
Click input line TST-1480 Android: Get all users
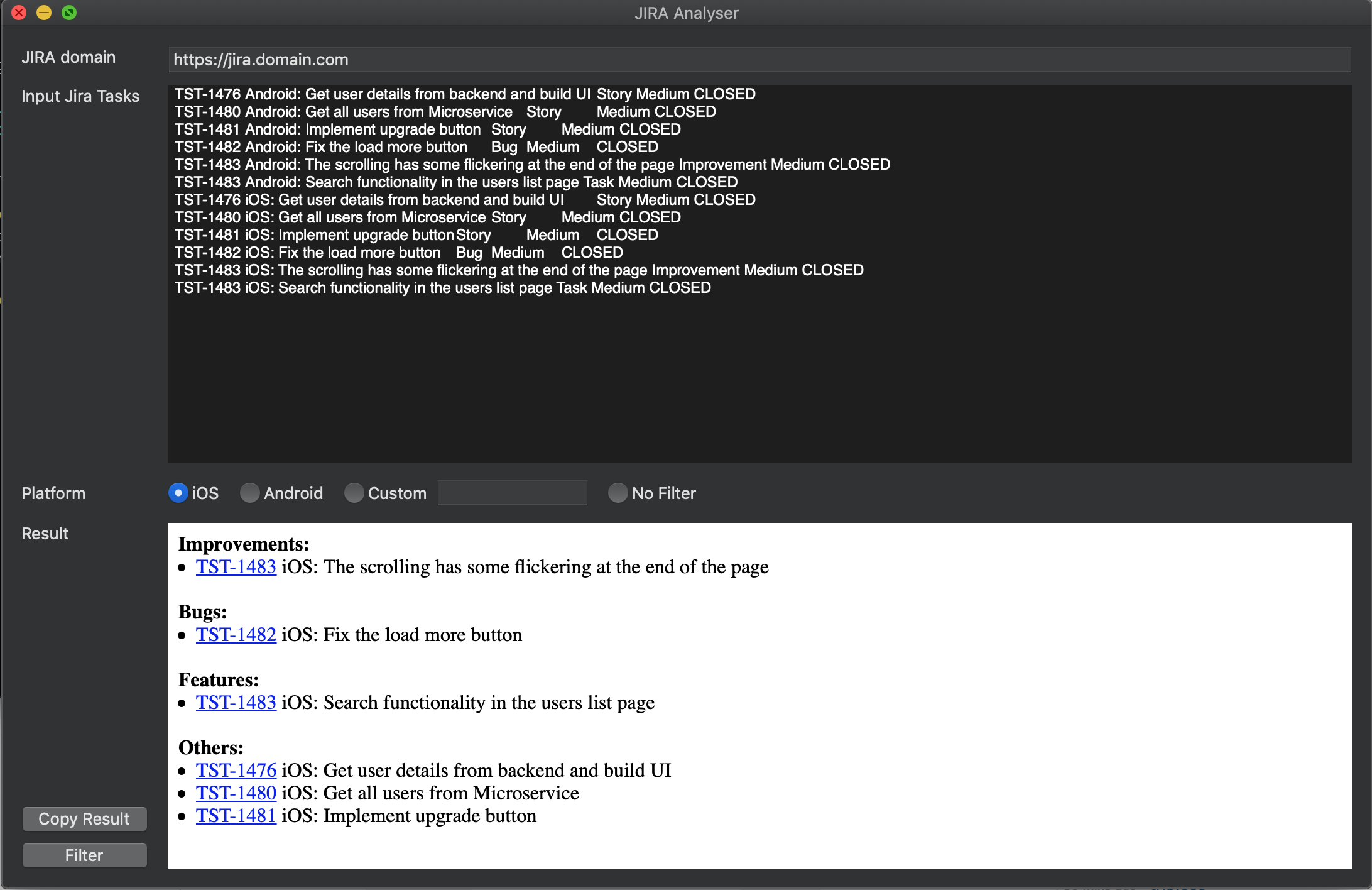point(445,112)
